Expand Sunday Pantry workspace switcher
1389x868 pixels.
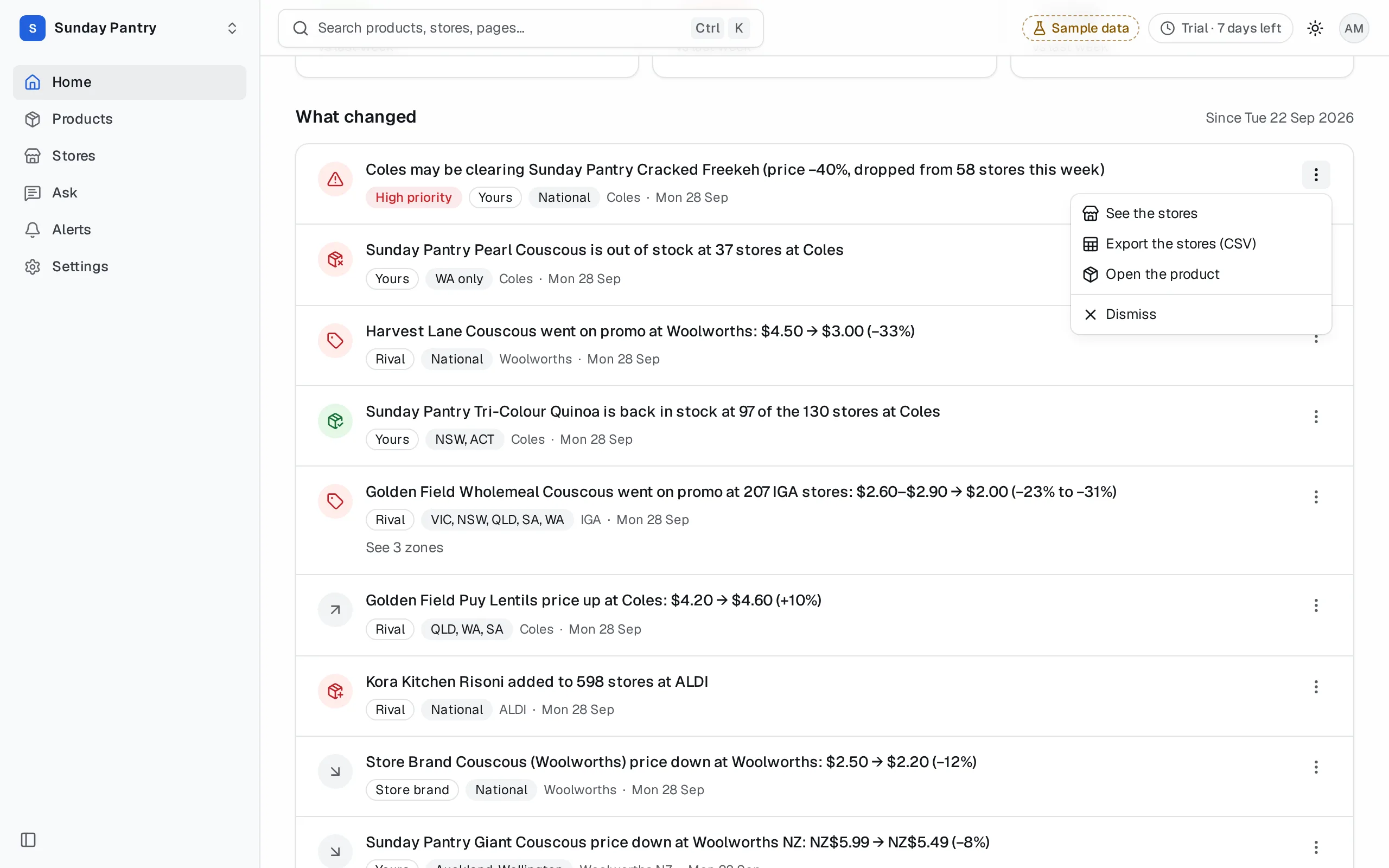click(x=129, y=28)
